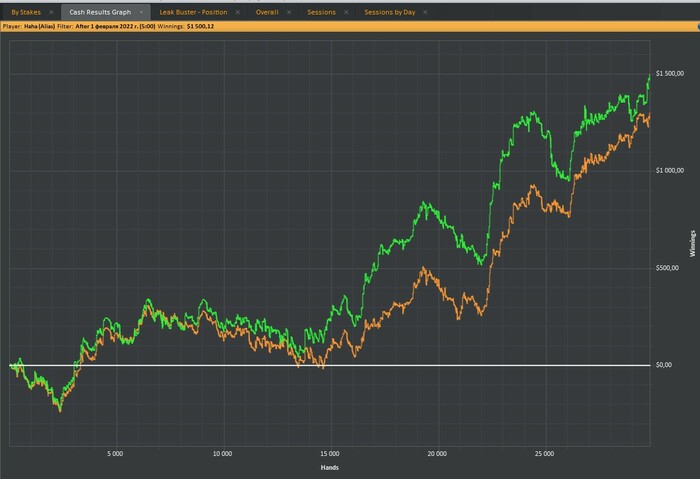Close the By Stakes tab
This screenshot has width=700, height=479.
point(51,12)
